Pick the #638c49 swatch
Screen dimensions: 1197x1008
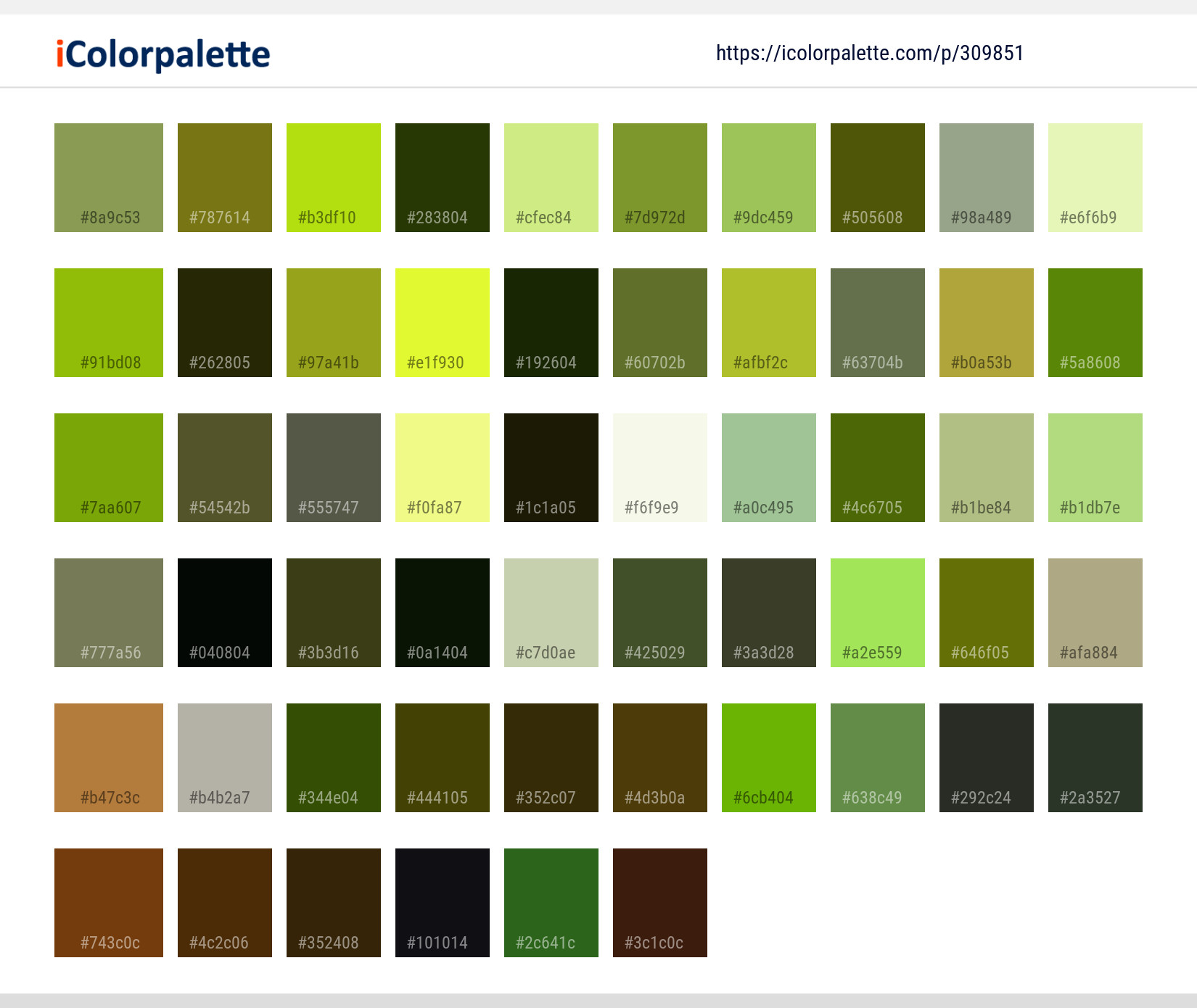tap(878, 758)
